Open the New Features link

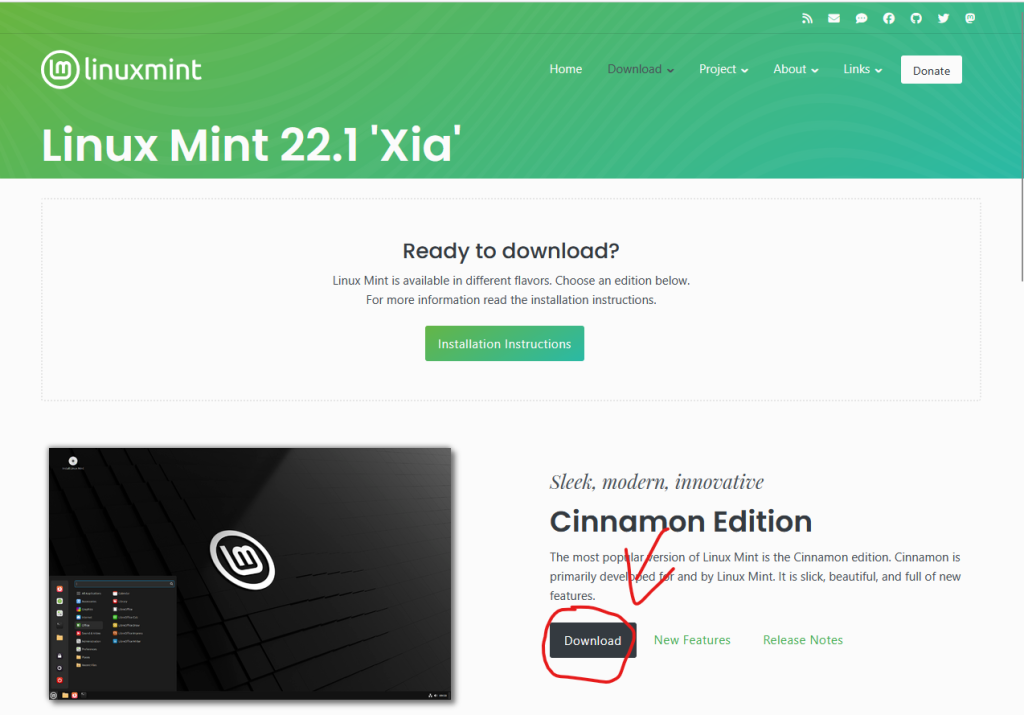click(x=692, y=640)
